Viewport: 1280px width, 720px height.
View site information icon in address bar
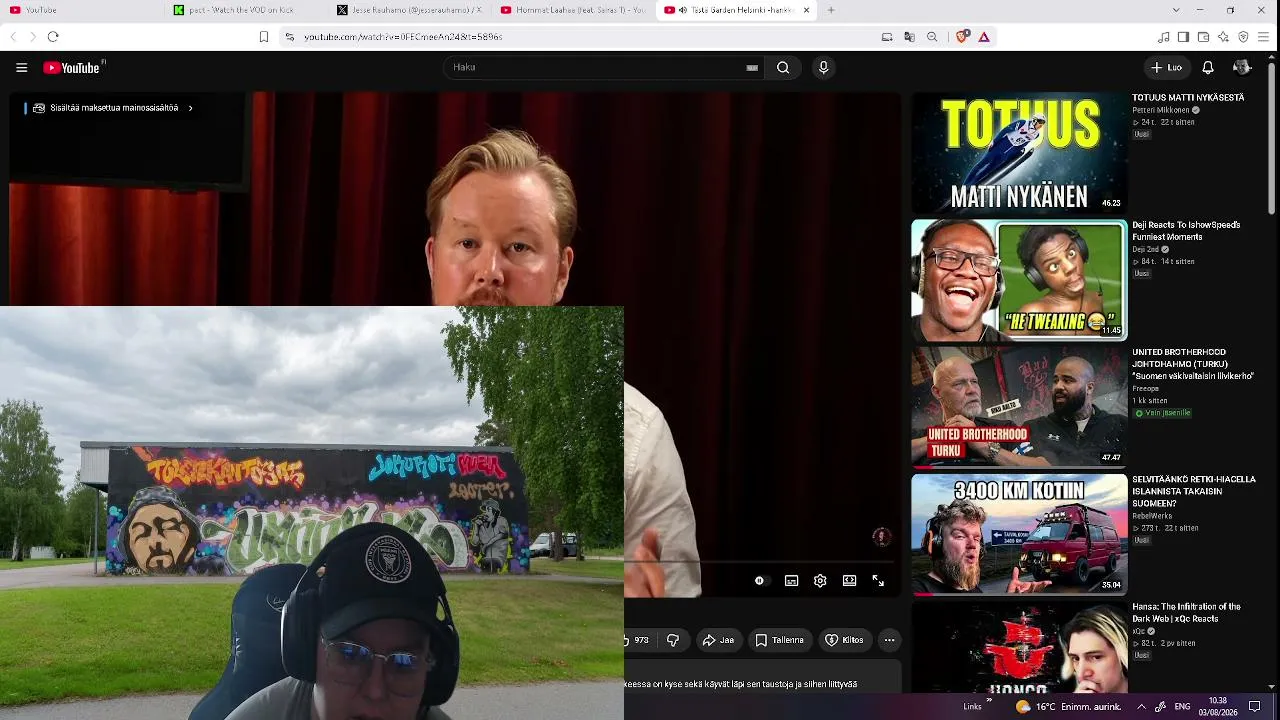(x=289, y=37)
